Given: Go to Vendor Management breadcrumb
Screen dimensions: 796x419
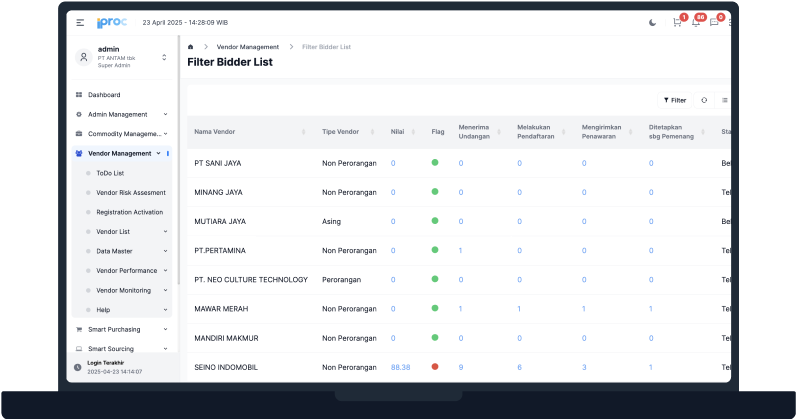Looking at the screenshot, I should 248,47.
